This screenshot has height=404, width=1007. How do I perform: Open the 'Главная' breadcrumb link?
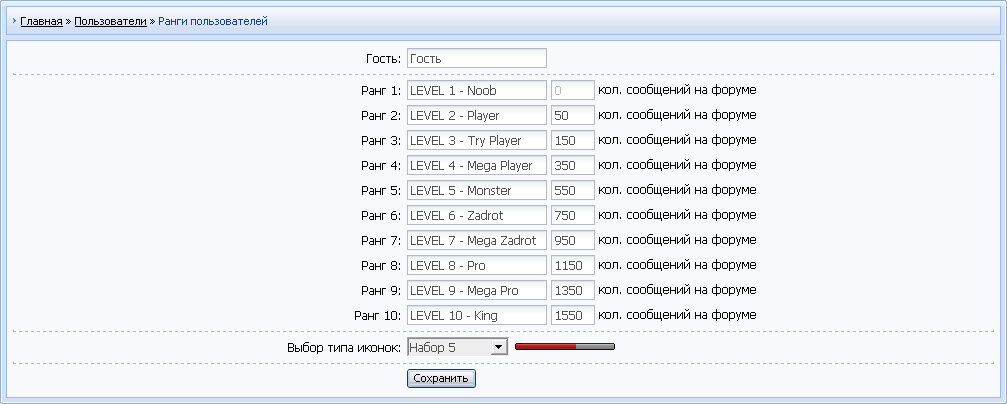tap(41, 20)
